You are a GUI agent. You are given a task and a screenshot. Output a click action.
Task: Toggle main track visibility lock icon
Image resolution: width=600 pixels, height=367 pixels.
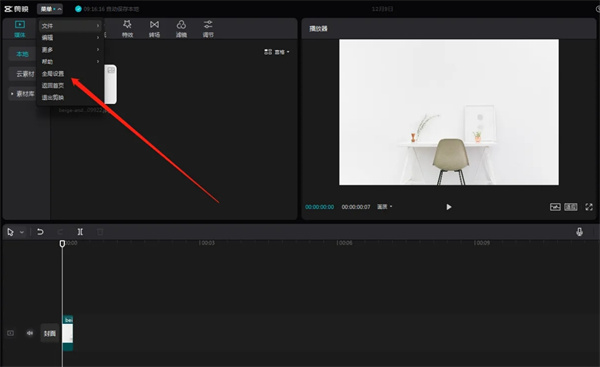point(10,333)
